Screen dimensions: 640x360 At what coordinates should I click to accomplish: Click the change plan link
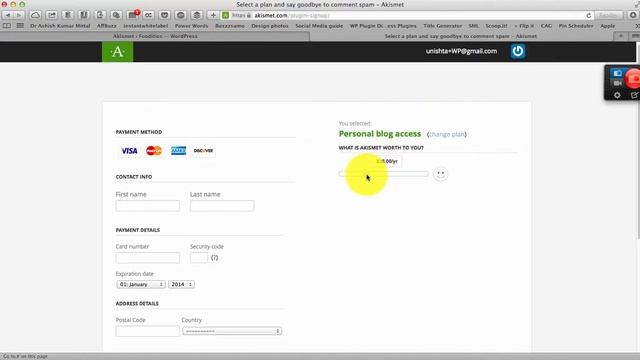coord(447,134)
